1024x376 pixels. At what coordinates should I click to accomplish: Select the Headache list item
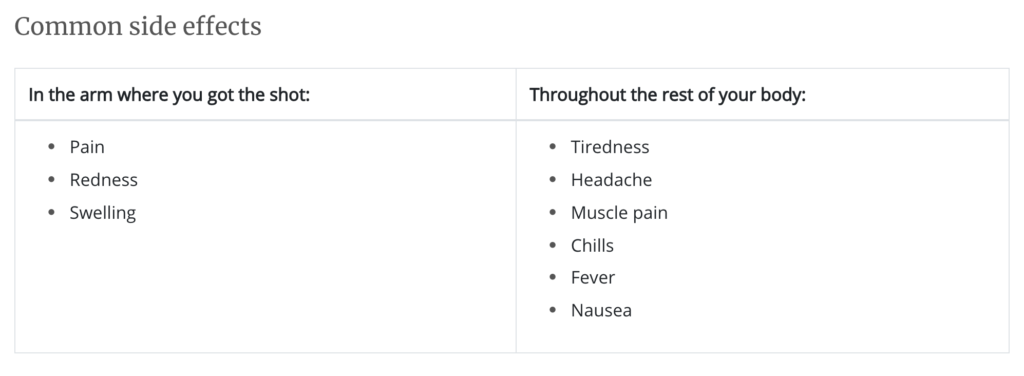click(x=611, y=180)
